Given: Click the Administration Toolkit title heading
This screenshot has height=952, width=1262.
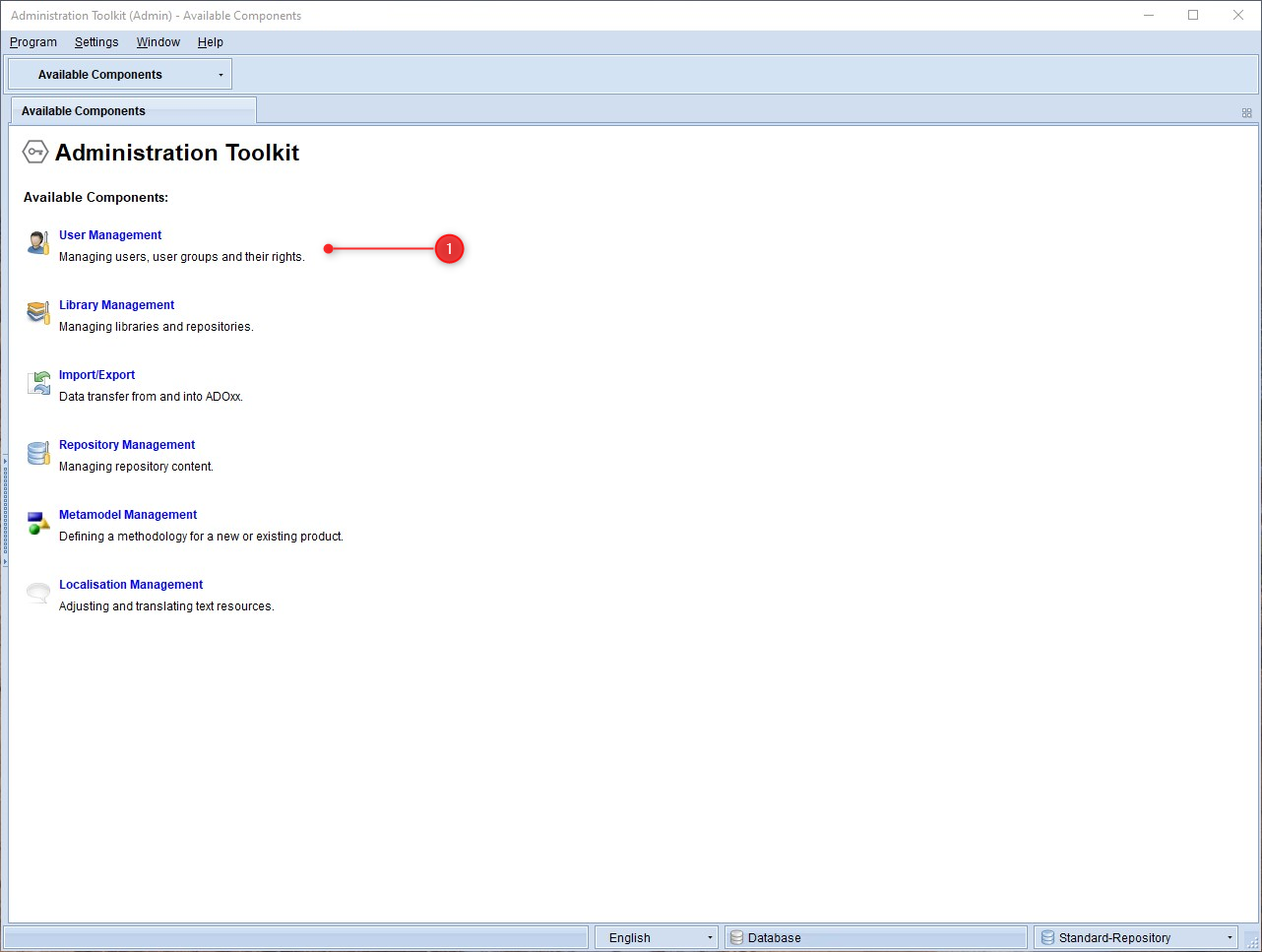Looking at the screenshot, I should 177,153.
